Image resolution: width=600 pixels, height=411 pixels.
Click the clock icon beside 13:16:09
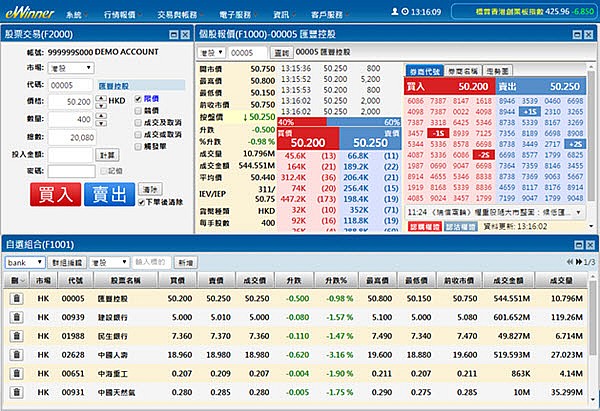(x=405, y=12)
